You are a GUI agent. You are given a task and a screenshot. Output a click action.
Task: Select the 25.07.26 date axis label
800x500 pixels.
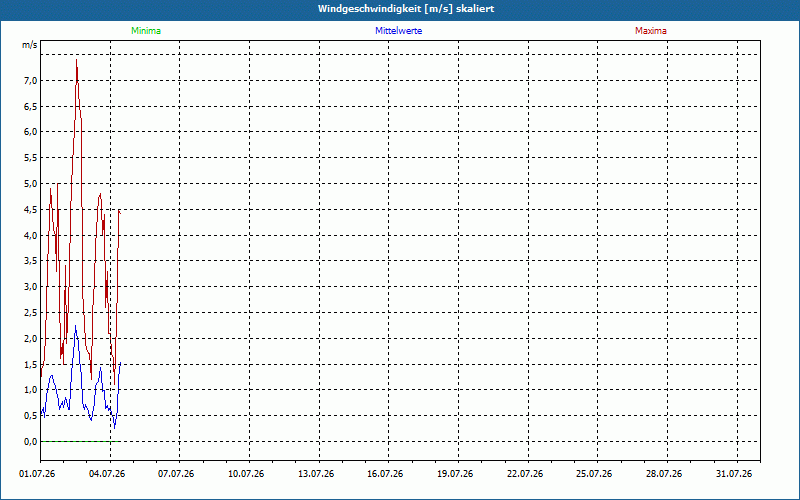[594, 474]
